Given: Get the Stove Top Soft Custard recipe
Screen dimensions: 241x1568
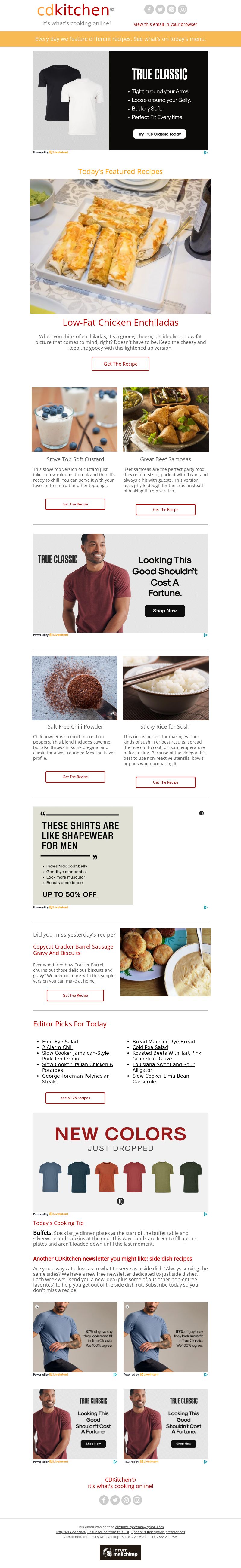Looking at the screenshot, I should (75, 504).
